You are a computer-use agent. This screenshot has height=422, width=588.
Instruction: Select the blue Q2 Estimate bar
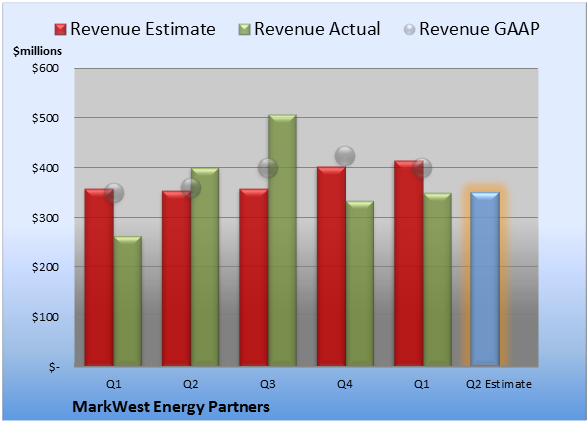coord(485,279)
